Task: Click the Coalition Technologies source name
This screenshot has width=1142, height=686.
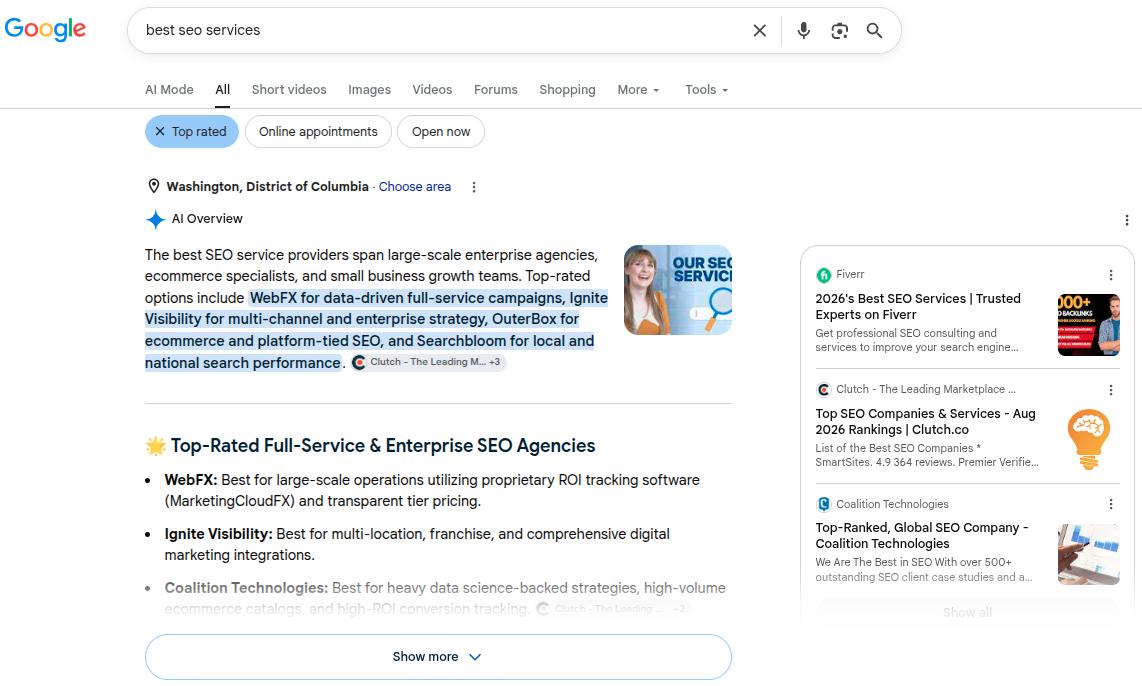Action: click(x=892, y=504)
